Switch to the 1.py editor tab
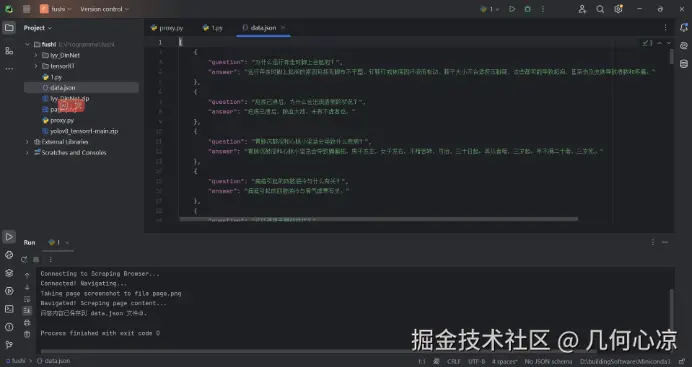 coord(213,28)
